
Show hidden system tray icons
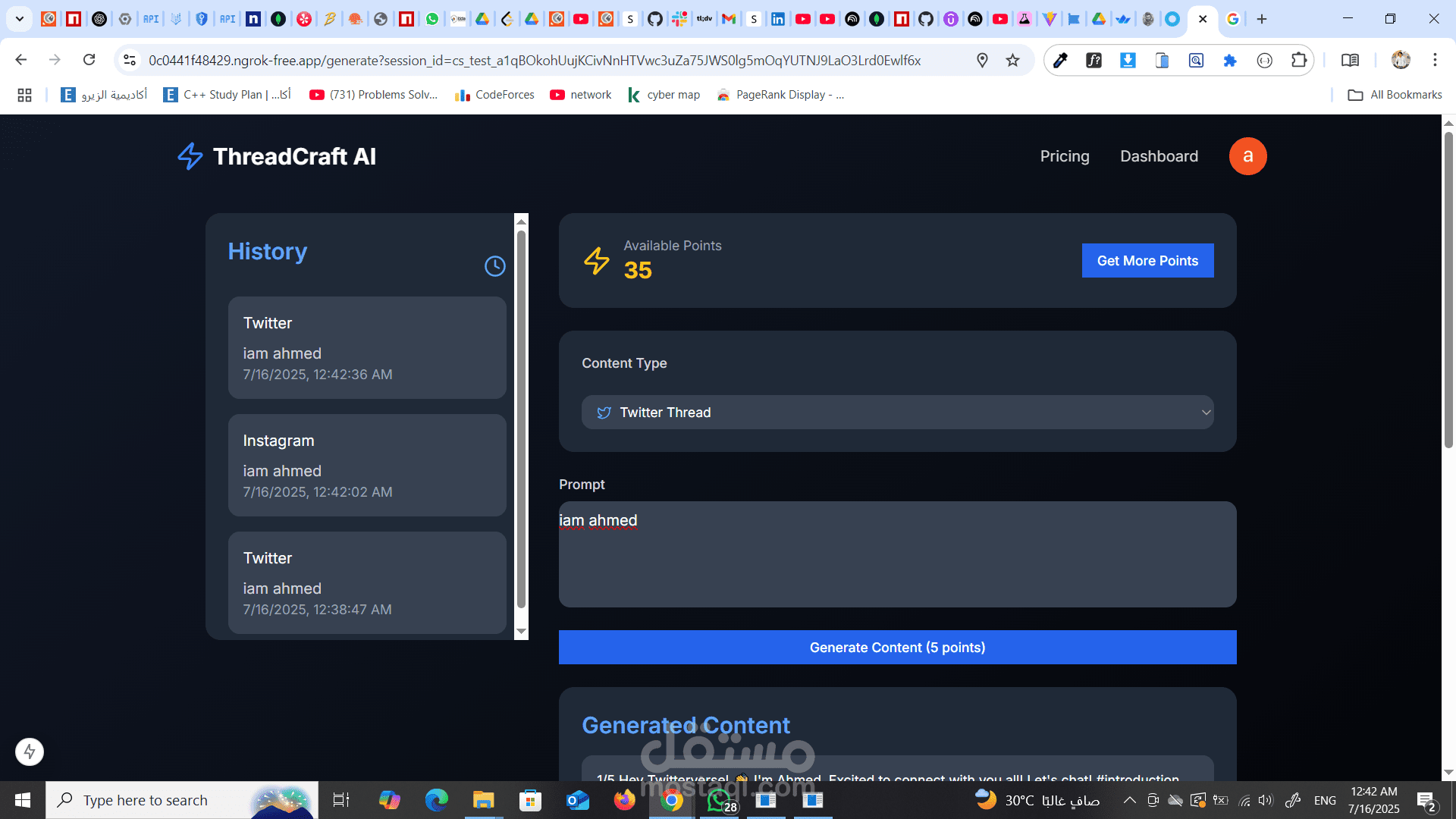click(x=1129, y=800)
